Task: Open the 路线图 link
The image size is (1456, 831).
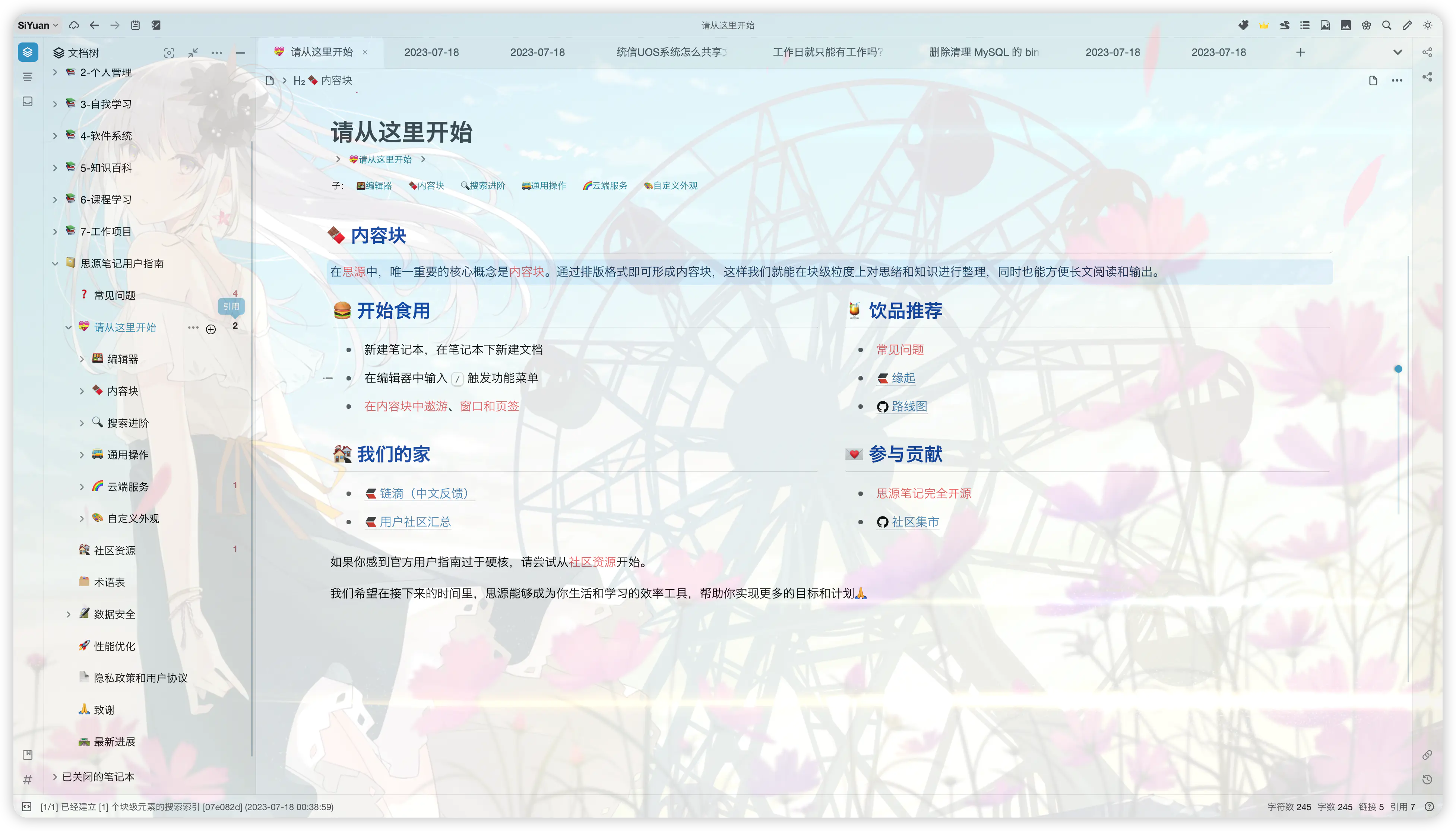Action: click(x=909, y=406)
